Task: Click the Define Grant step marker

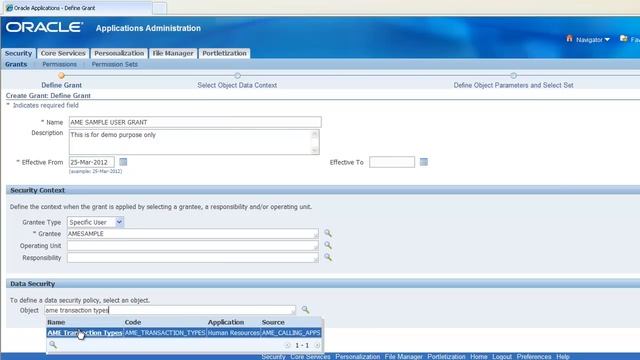Action: (61, 76)
